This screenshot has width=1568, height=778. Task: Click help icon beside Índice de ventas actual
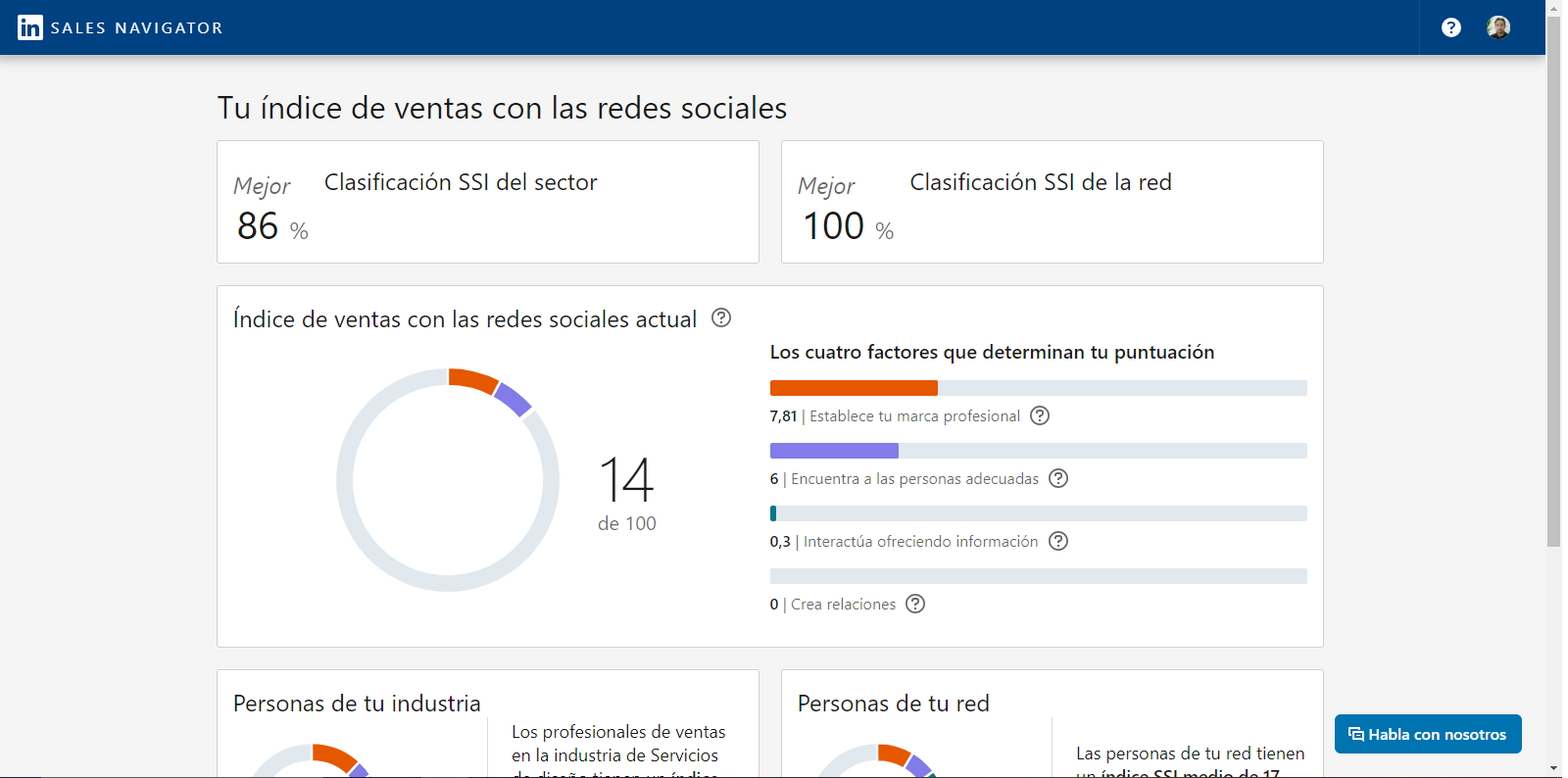click(x=721, y=317)
